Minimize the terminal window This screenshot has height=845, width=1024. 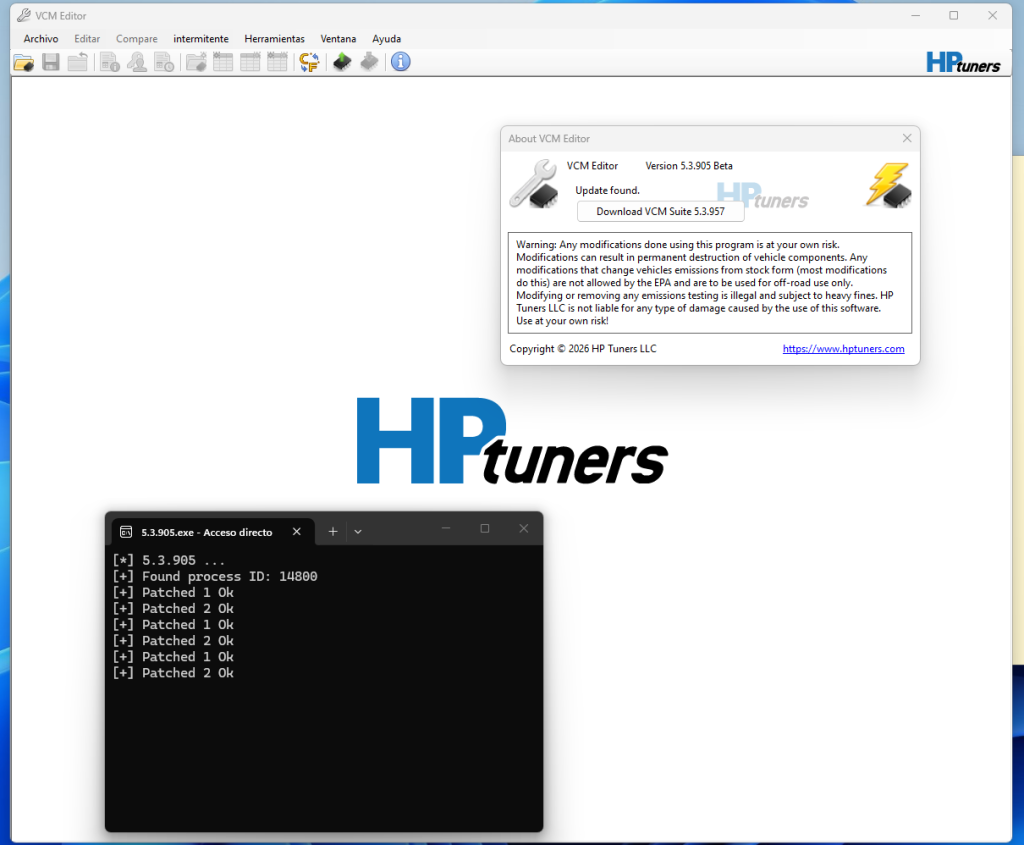tap(446, 528)
